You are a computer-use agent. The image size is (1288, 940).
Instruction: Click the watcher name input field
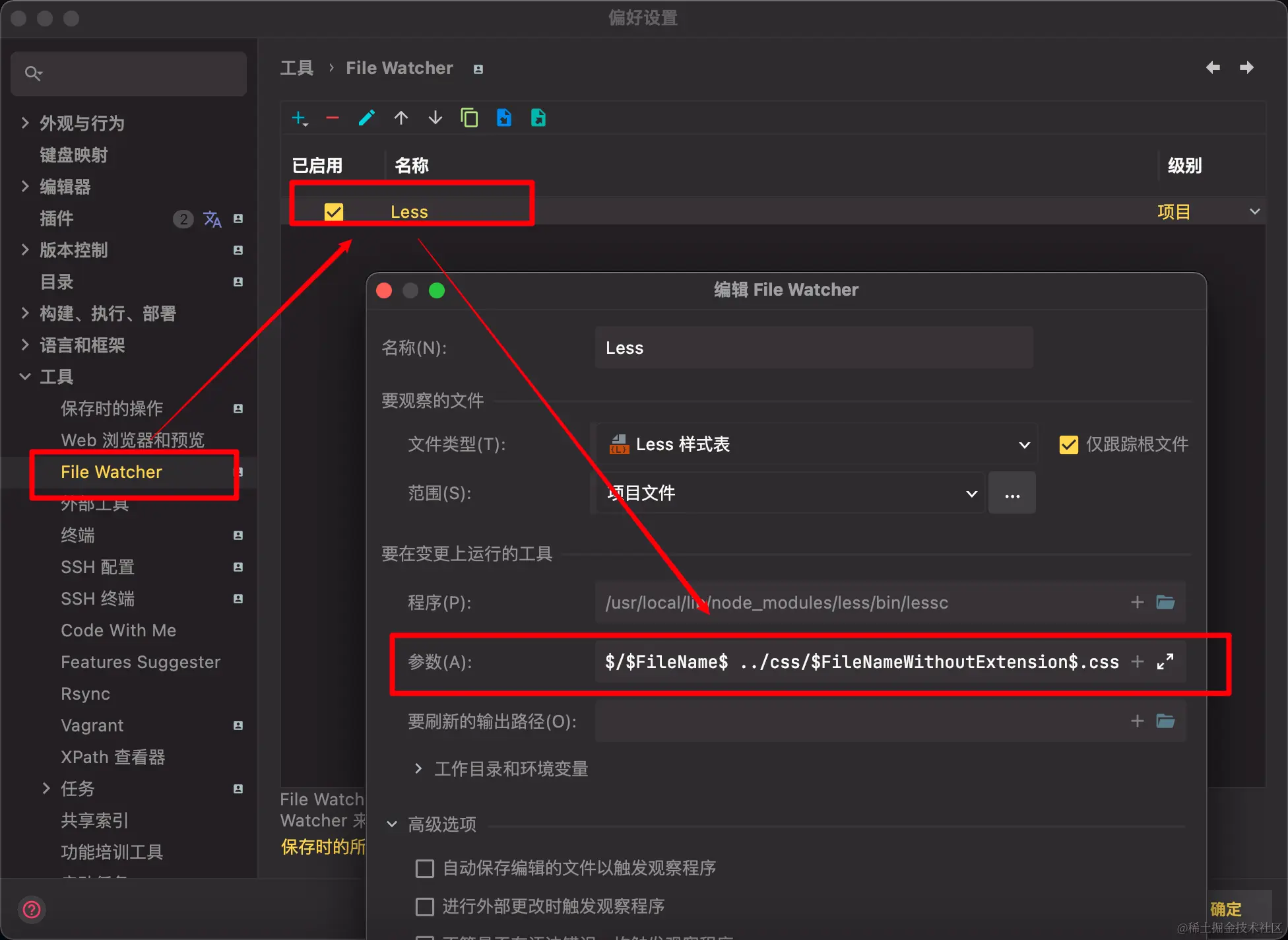point(814,348)
